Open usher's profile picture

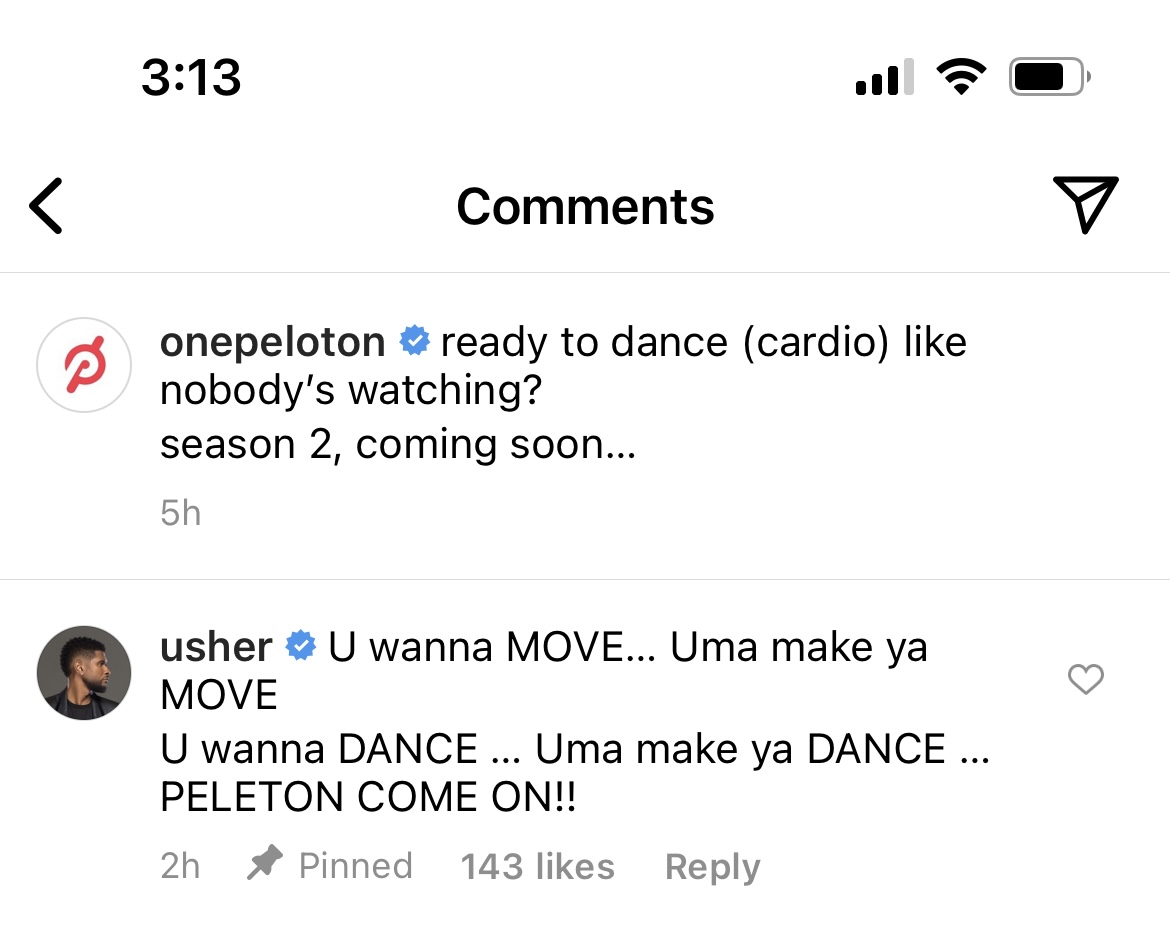click(x=84, y=673)
